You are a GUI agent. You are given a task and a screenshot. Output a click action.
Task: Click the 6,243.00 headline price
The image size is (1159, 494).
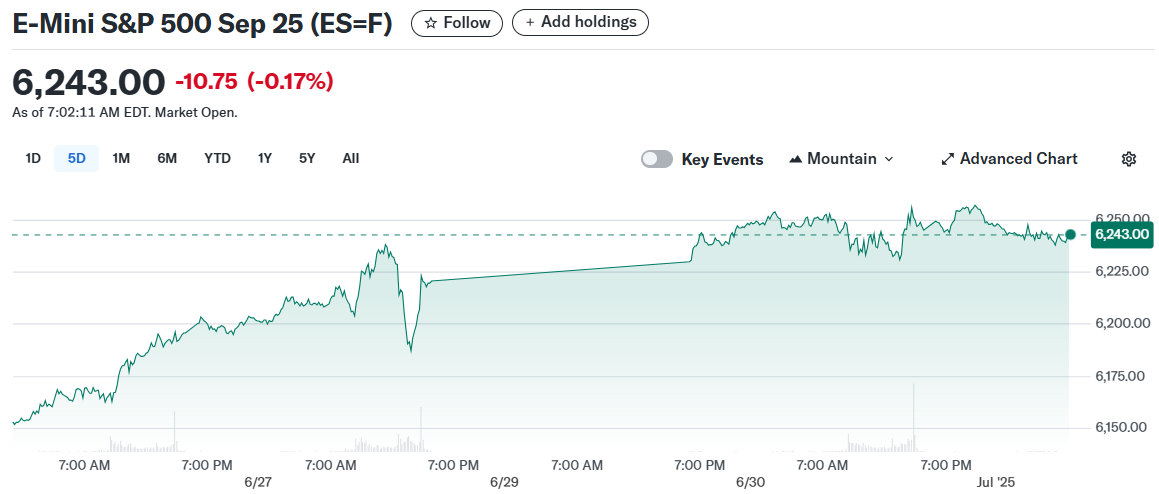(x=89, y=82)
